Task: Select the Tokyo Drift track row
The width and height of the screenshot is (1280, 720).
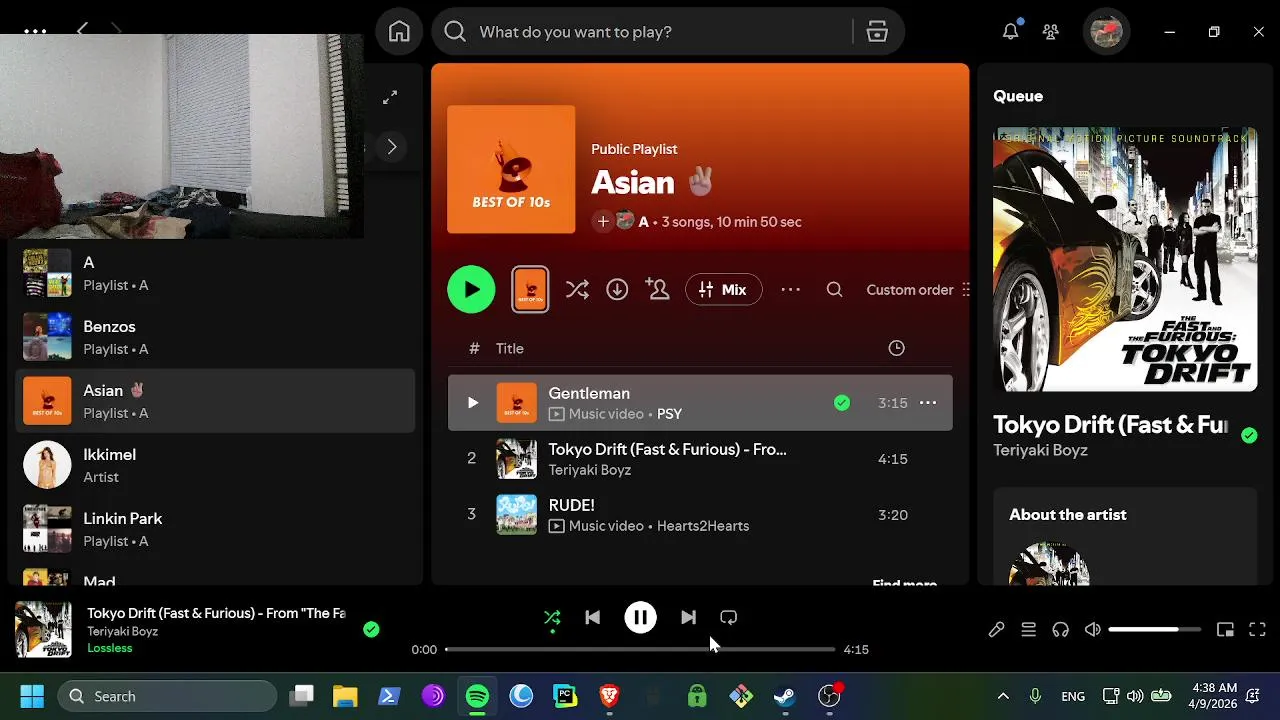Action: (x=700, y=459)
